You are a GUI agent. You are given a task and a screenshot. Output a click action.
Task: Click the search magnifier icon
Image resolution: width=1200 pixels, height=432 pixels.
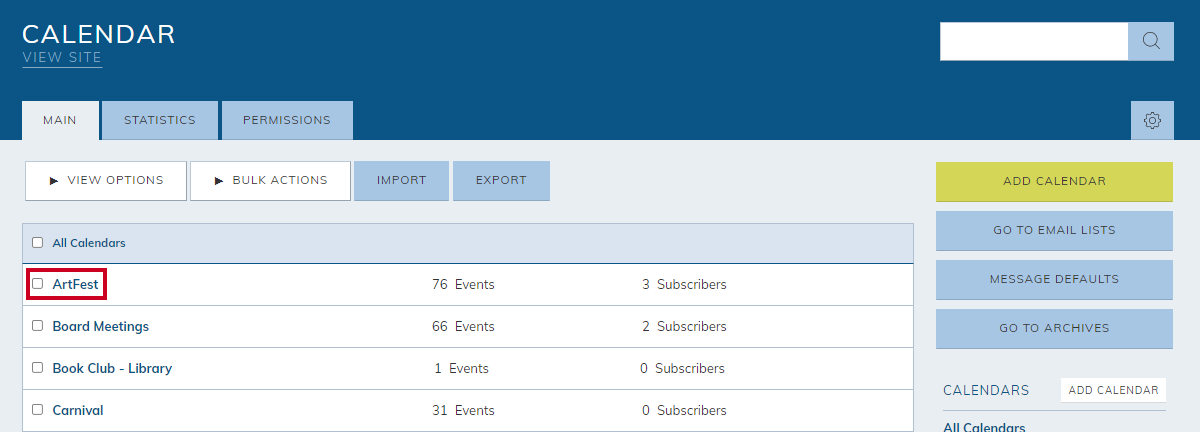[x=1151, y=41]
